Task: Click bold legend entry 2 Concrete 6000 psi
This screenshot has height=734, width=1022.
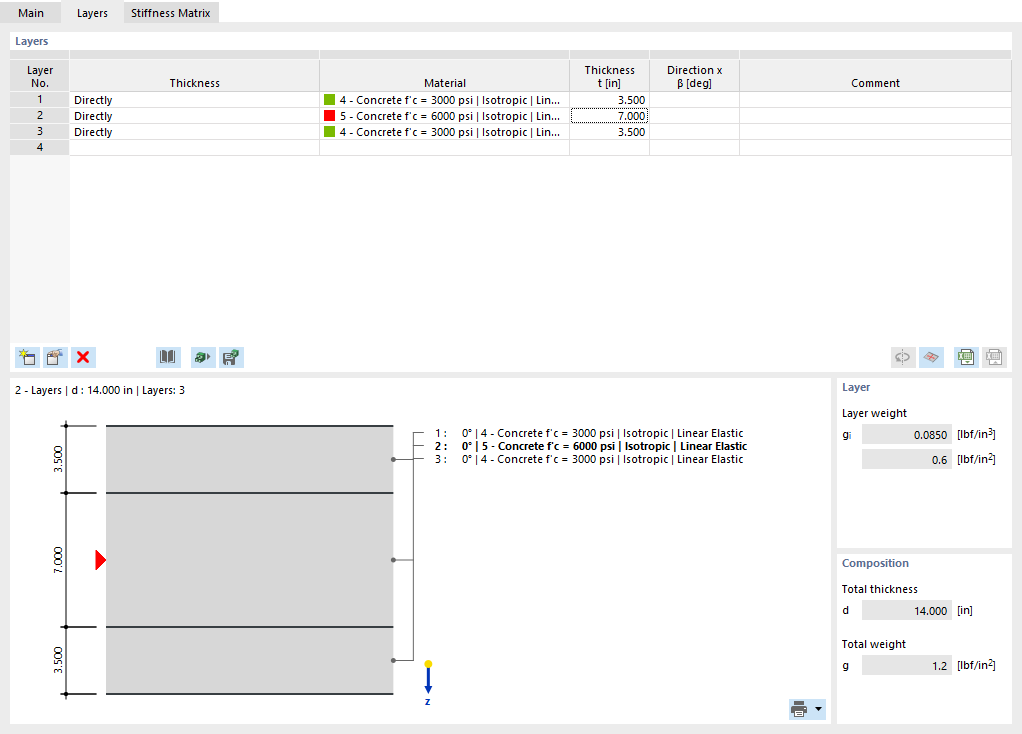Action: coord(591,446)
